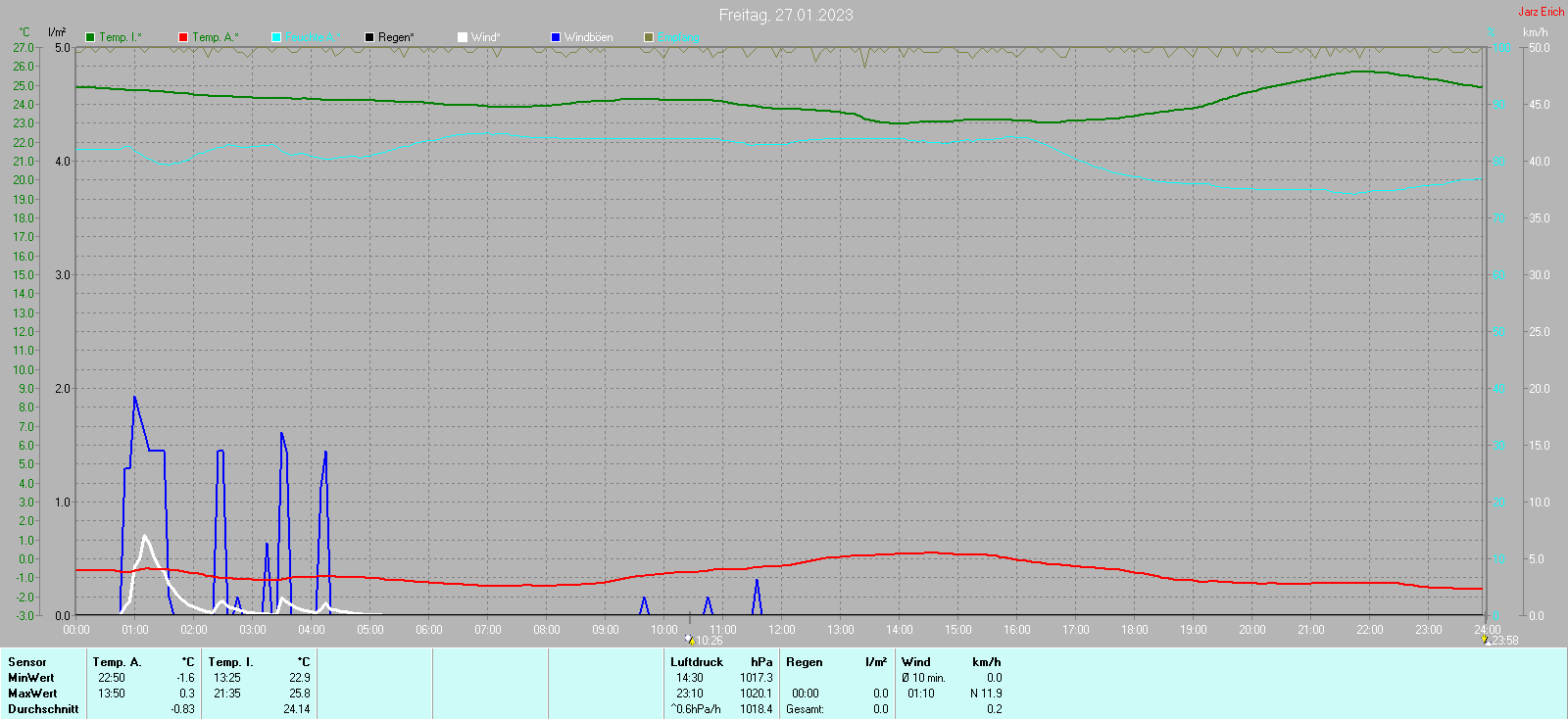Click the cyan Feuchte A. legend swatch
The height and width of the screenshot is (719, 1568).
[276, 37]
